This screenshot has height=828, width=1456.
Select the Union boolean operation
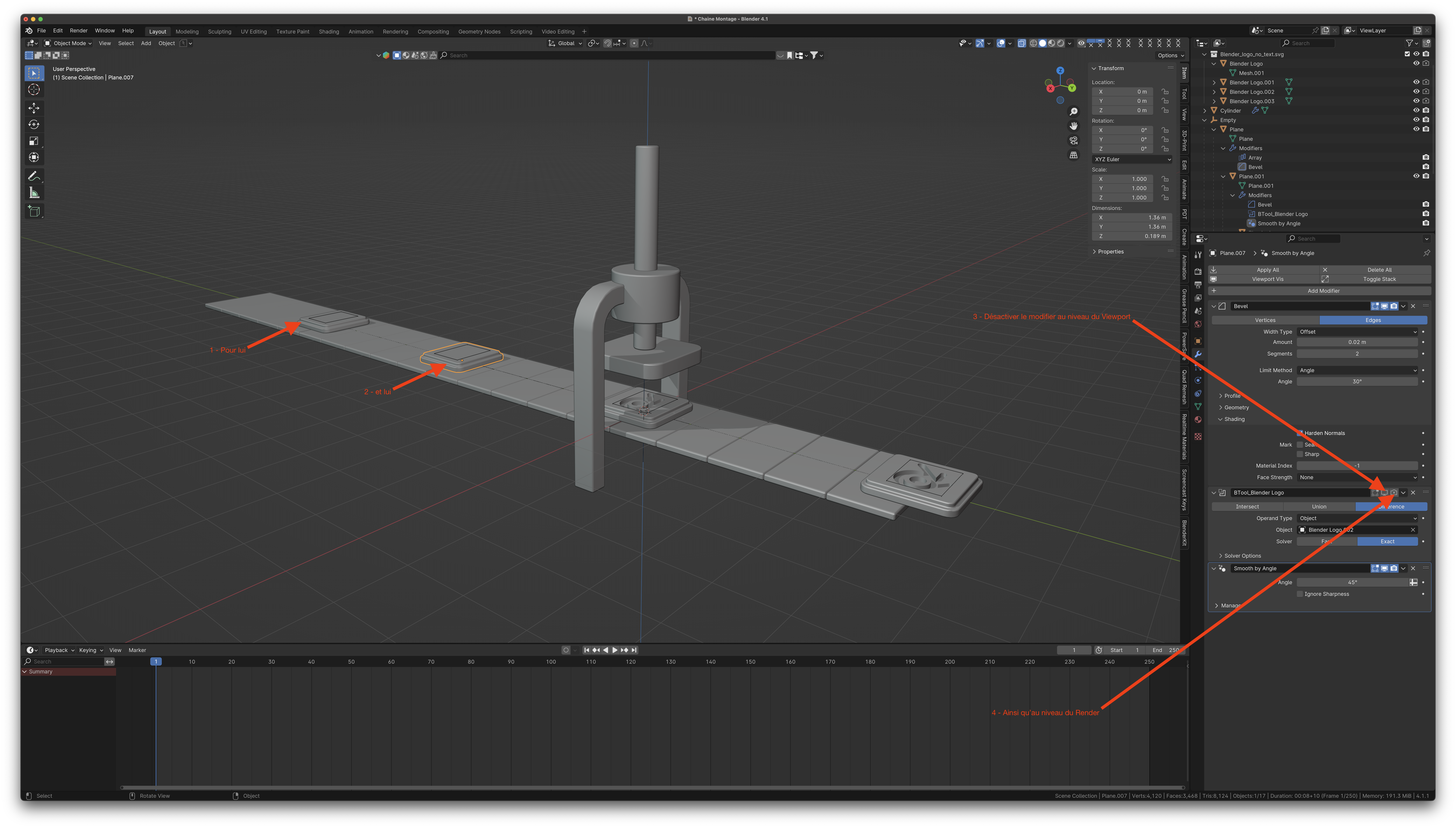pyautogui.click(x=1319, y=507)
